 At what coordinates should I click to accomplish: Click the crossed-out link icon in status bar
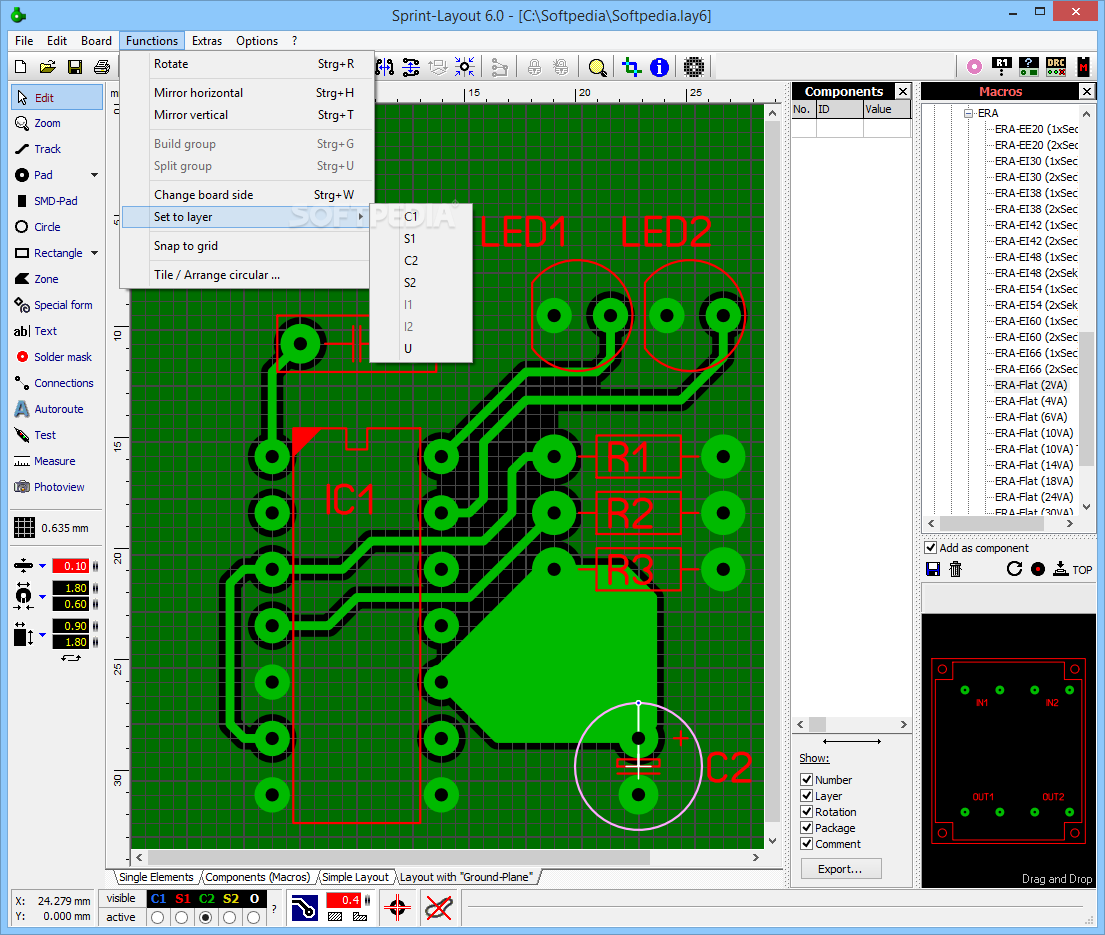pyautogui.click(x=439, y=908)
